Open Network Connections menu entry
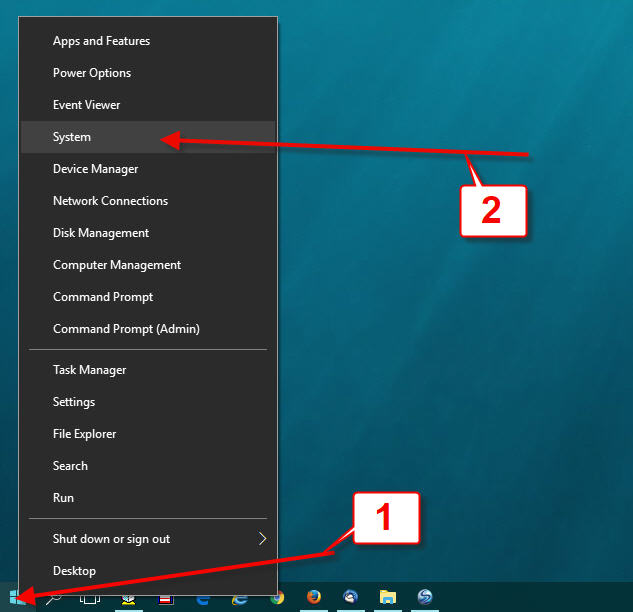This screenshot has width=633, height=612. pos(110,201)
